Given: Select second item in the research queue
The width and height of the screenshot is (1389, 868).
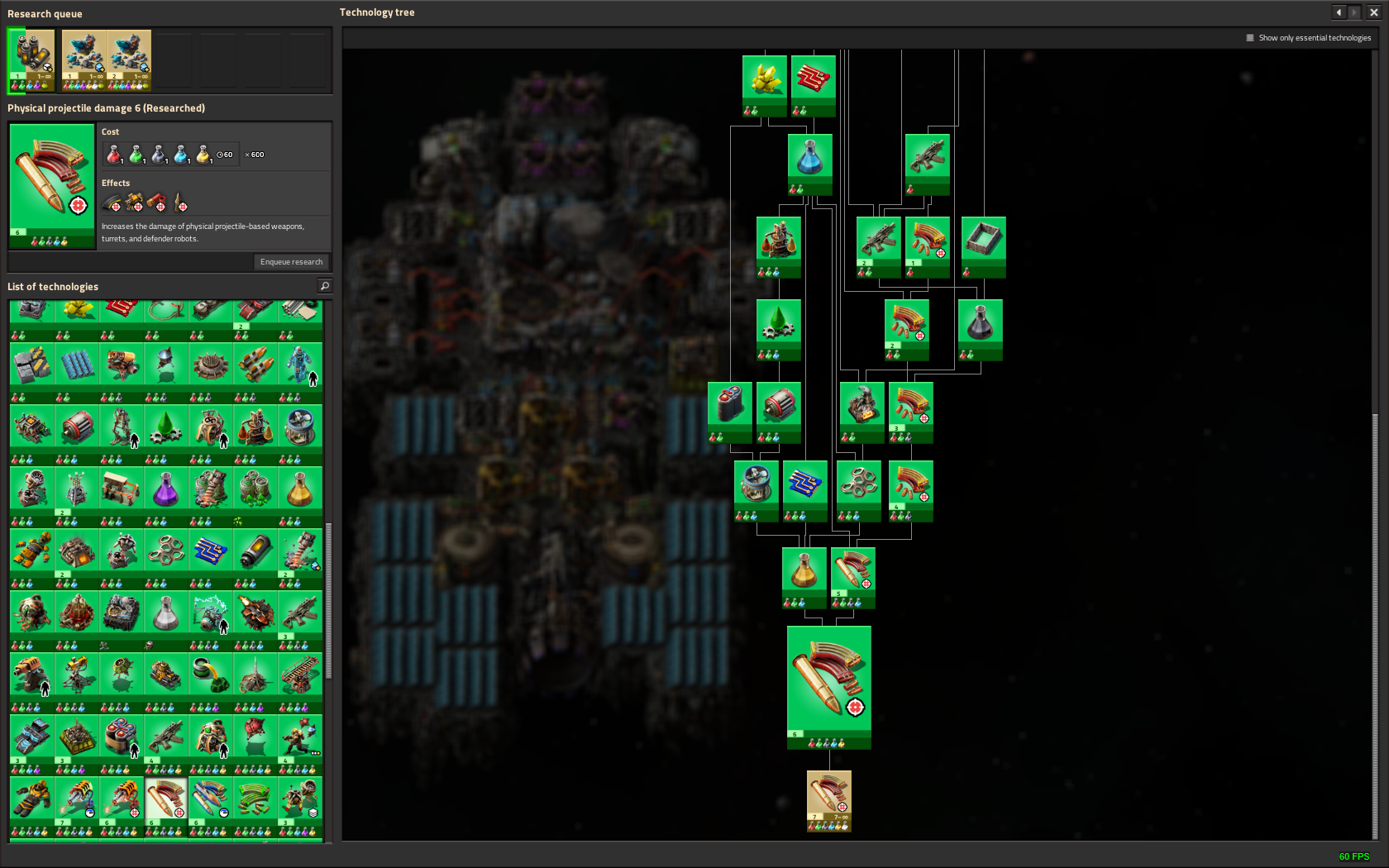Looking at the screenshot, I should tap(84, 60).
